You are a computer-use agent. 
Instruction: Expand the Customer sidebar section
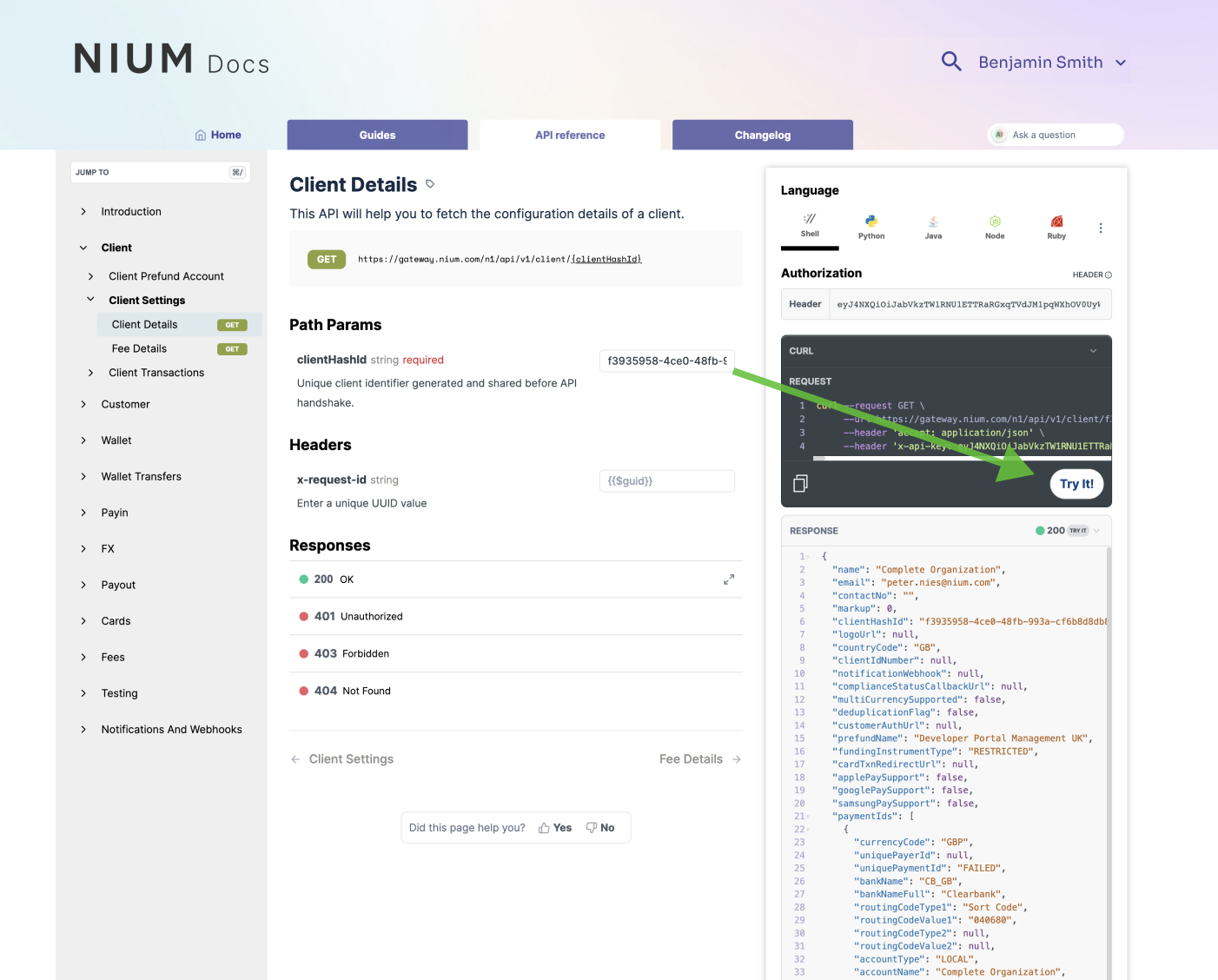point(83,404)
